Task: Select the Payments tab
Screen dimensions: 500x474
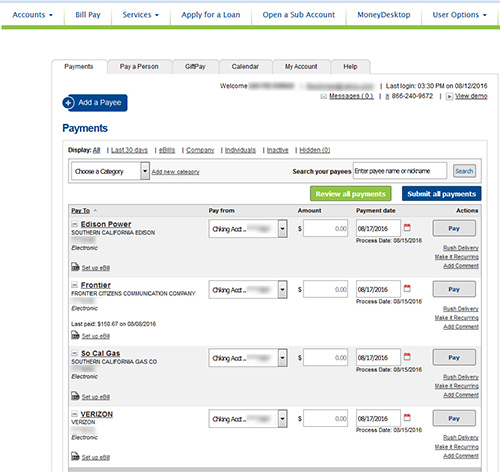Action: tap(79, 67)
